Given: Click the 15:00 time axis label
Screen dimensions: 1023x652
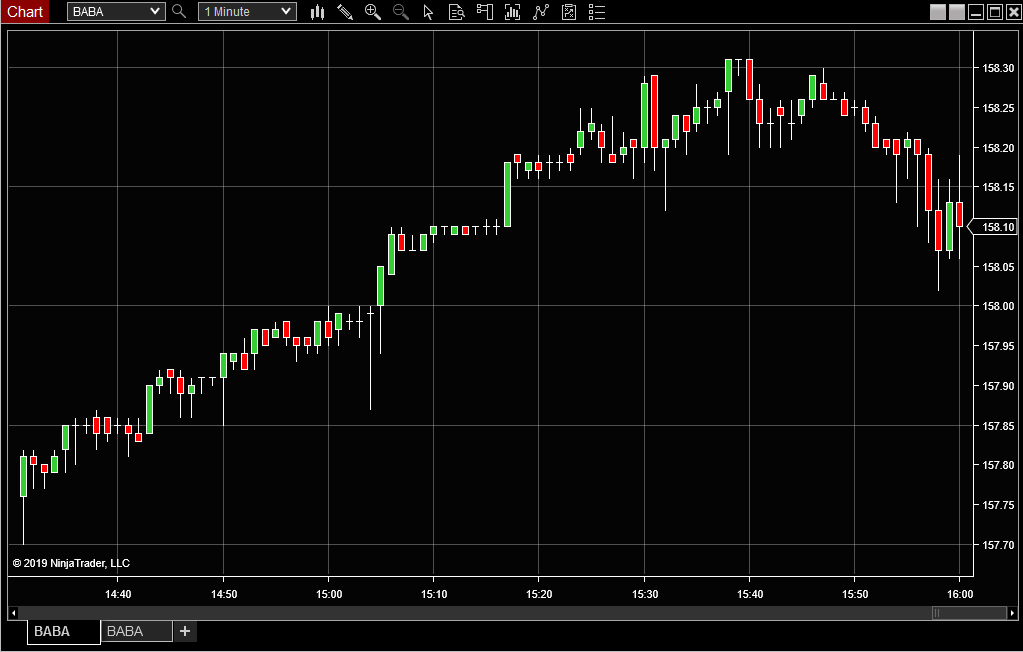Looking at the screenshot, I should pyautogui.click(x=328, y=594).
